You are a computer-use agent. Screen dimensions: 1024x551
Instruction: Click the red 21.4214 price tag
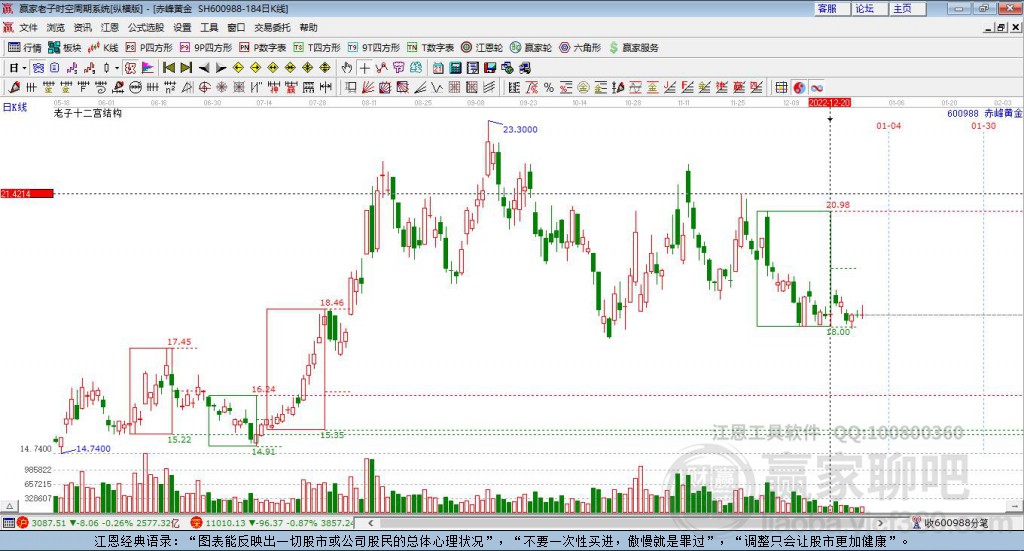tap(27, 193)
